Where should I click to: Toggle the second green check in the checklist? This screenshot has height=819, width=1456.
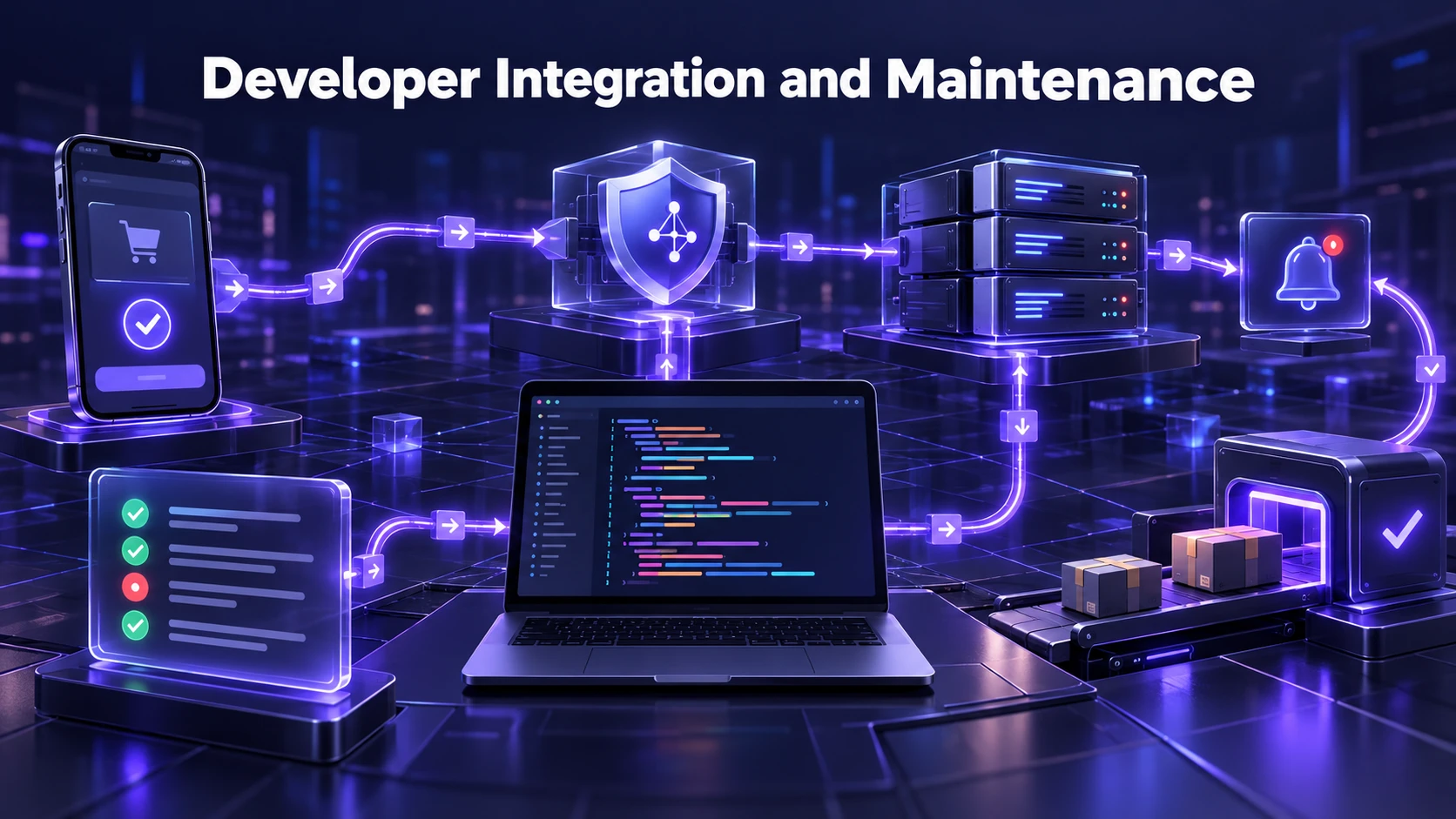point(135,550)
